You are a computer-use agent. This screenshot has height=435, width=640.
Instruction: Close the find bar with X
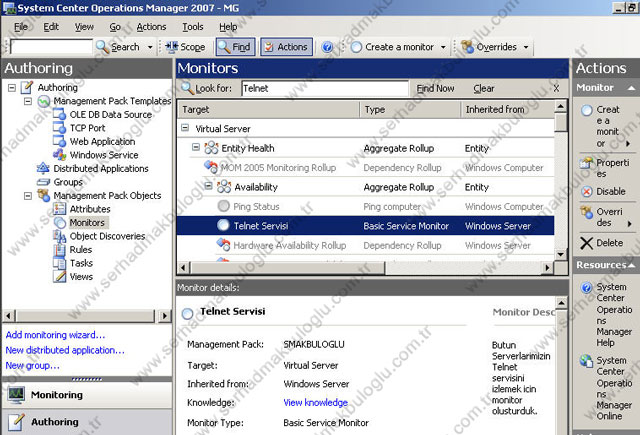(556, 88)
